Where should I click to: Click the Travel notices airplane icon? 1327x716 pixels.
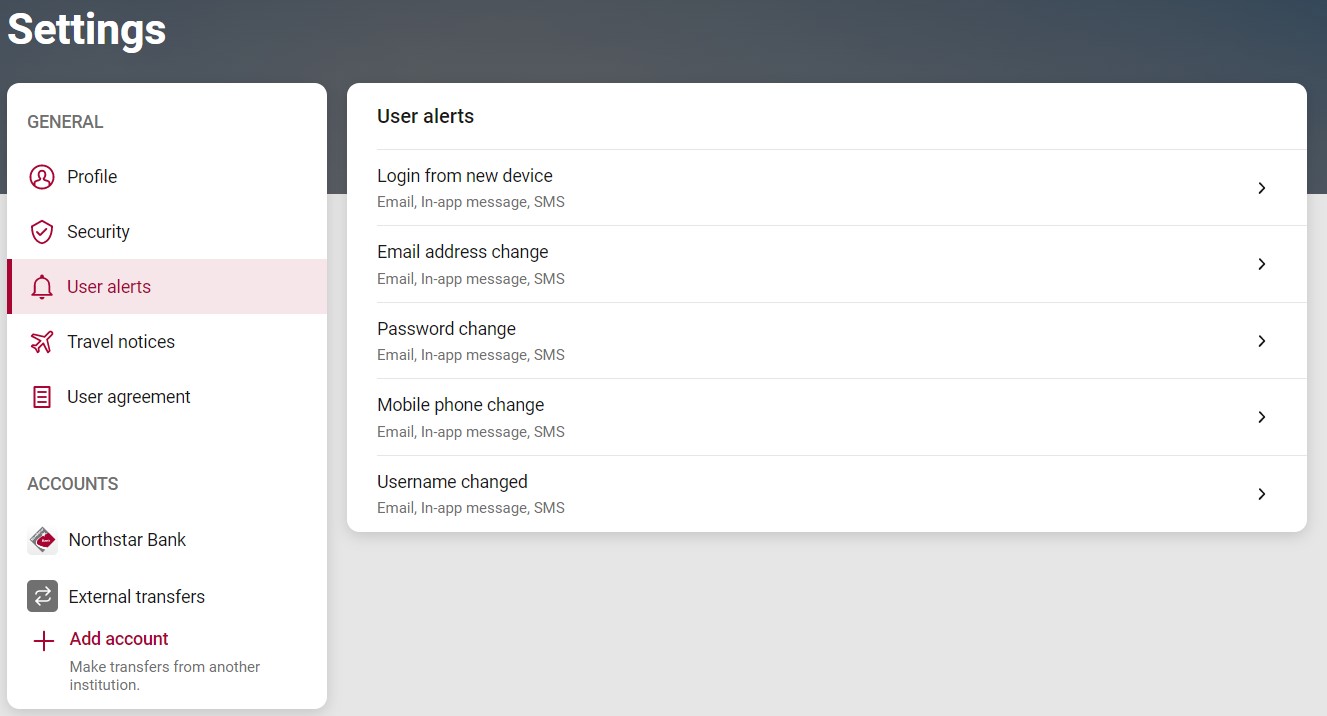(41, 342)
